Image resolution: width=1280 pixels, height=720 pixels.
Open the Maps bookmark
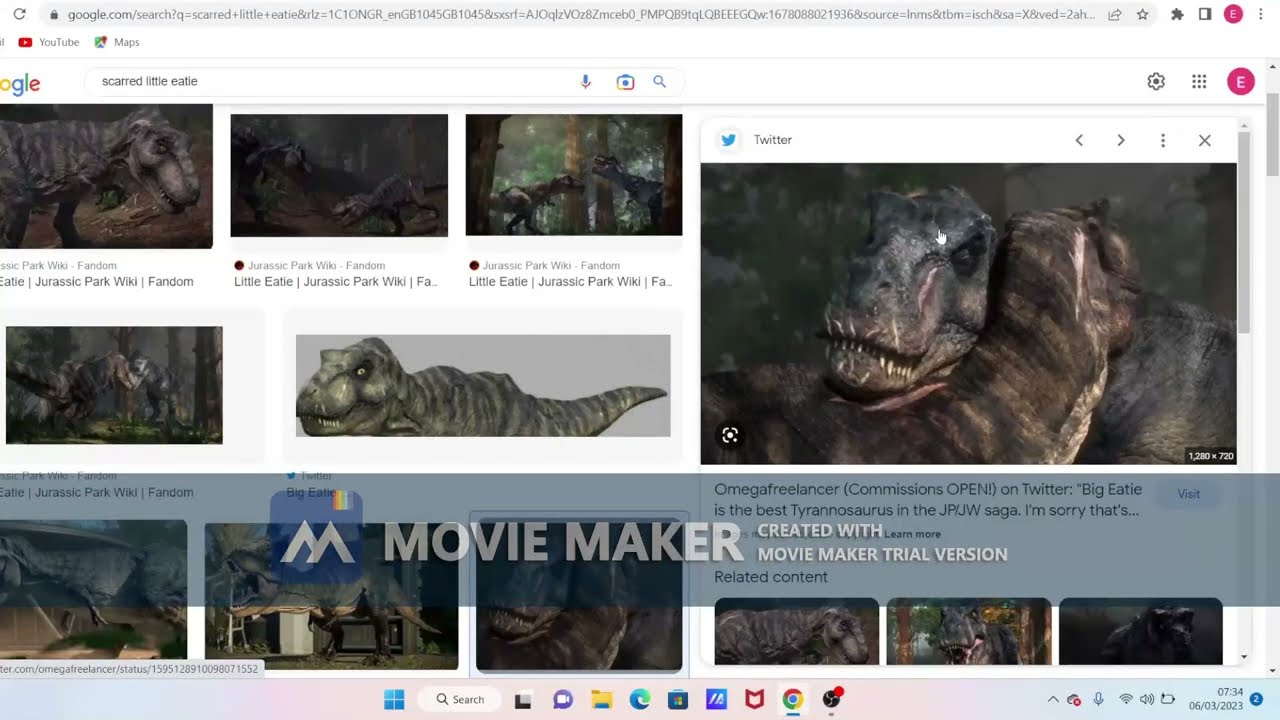click(x=116, y=42)
